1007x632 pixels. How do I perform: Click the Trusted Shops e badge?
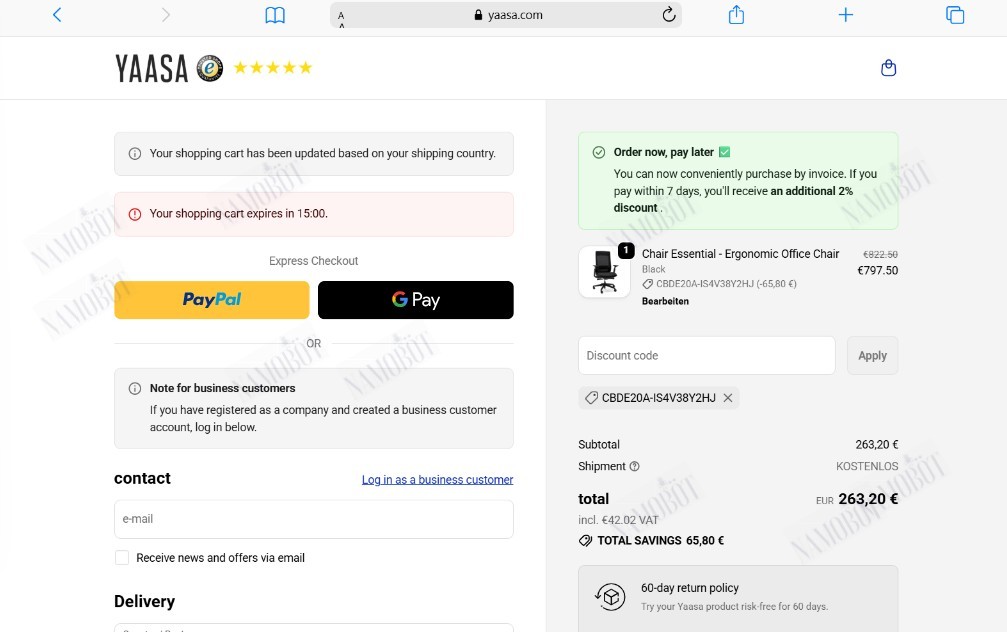(x=209, y=68)
